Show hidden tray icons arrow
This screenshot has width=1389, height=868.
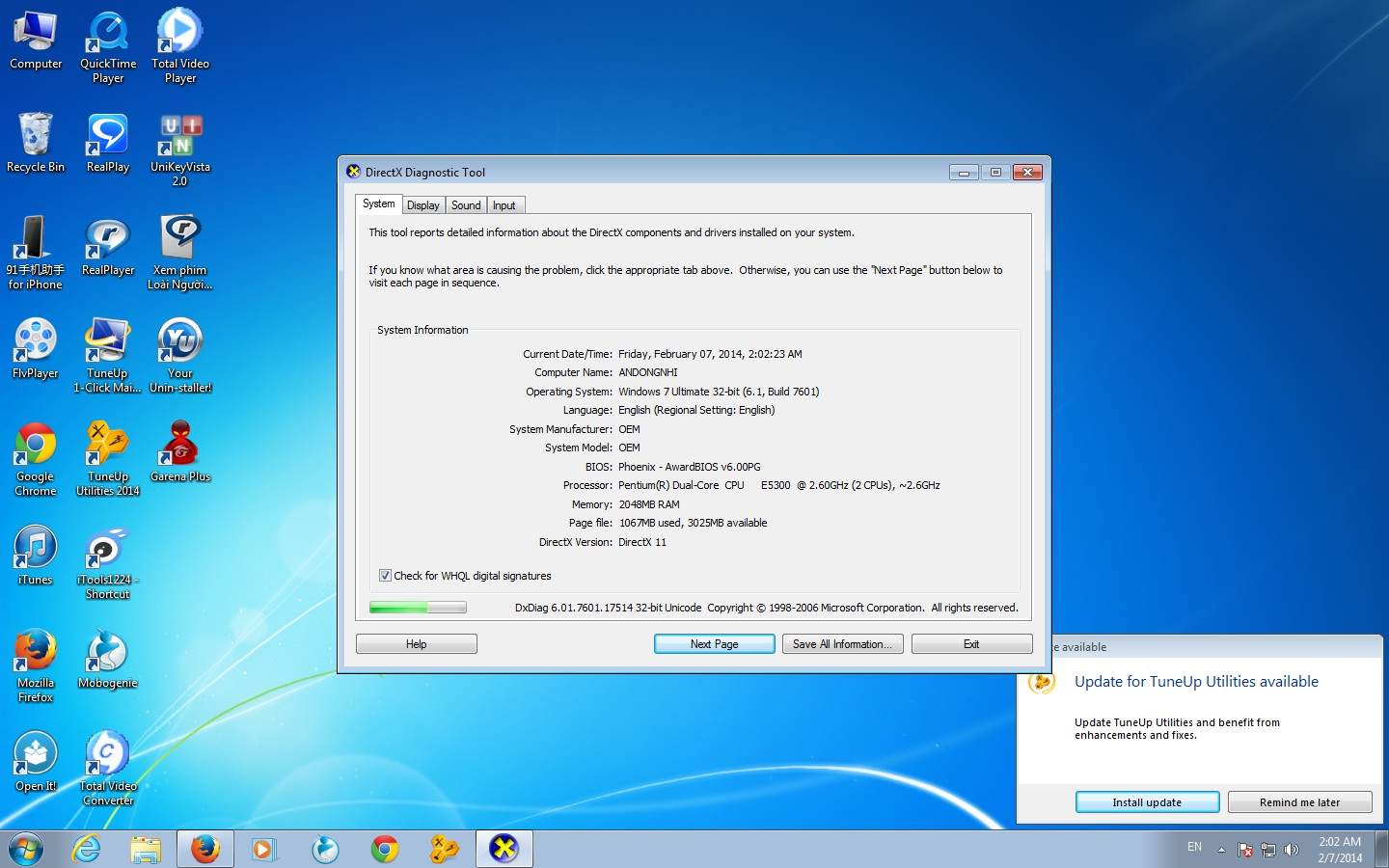pyautogui.click(x=1221, y=850)
